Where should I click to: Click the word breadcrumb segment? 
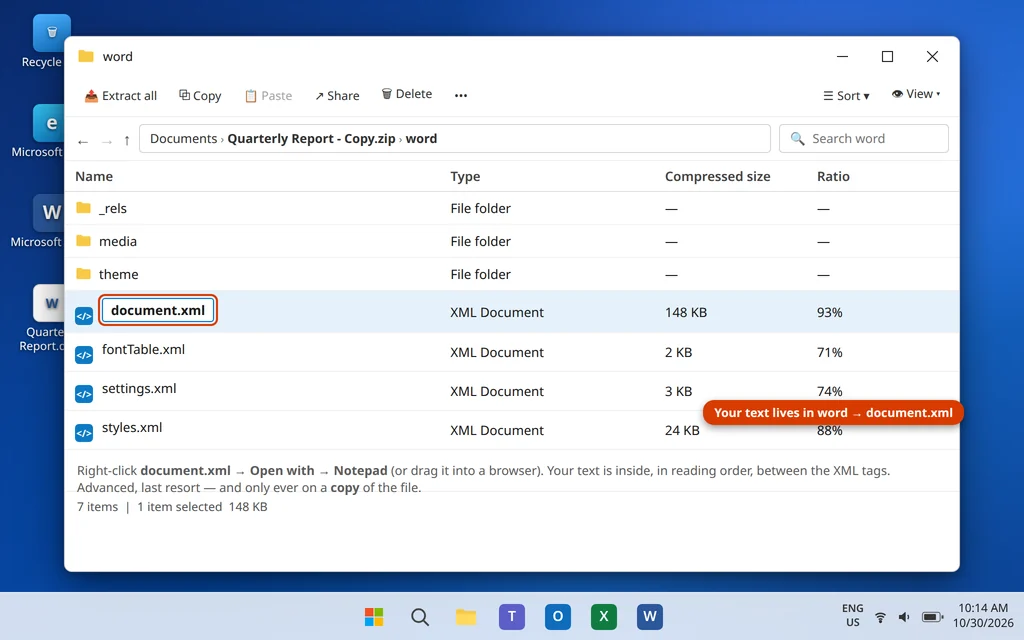click(421, 138)
